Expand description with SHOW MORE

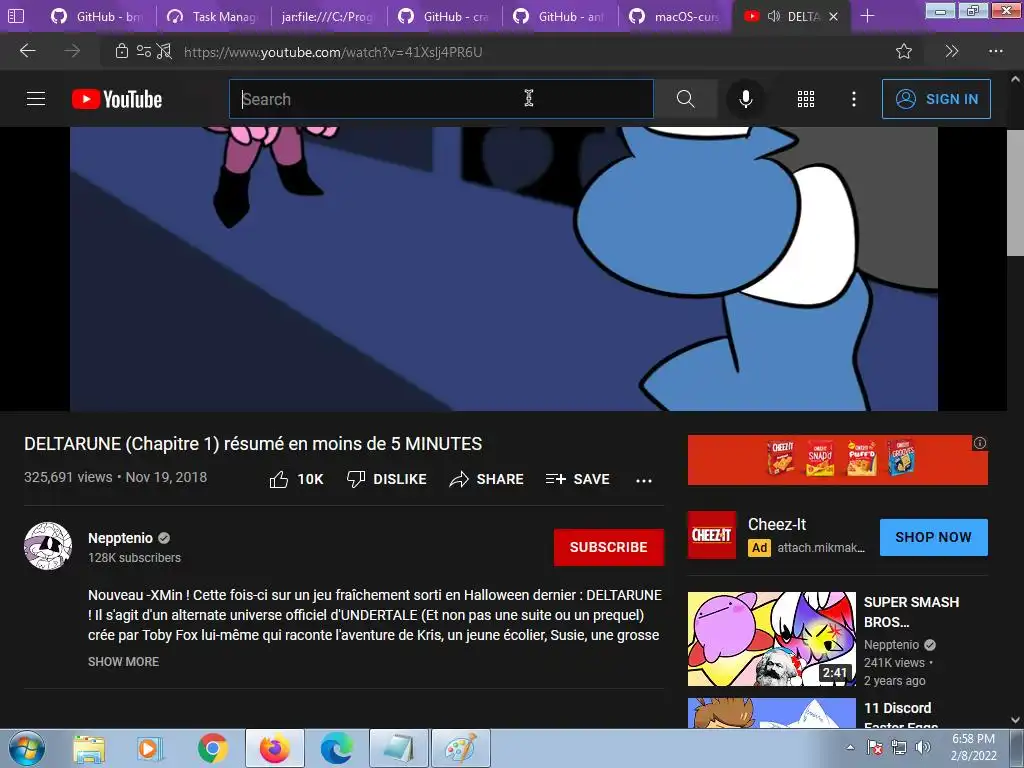pos(123,662)
